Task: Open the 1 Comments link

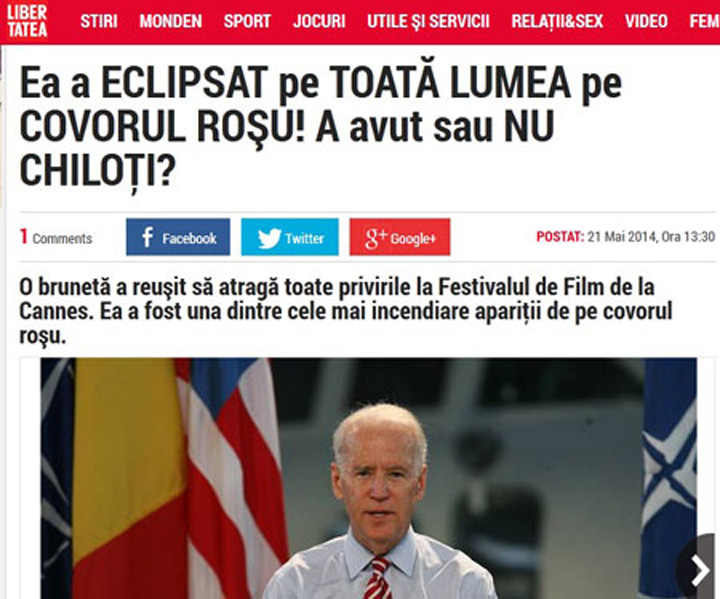Action: coord(56,237)
